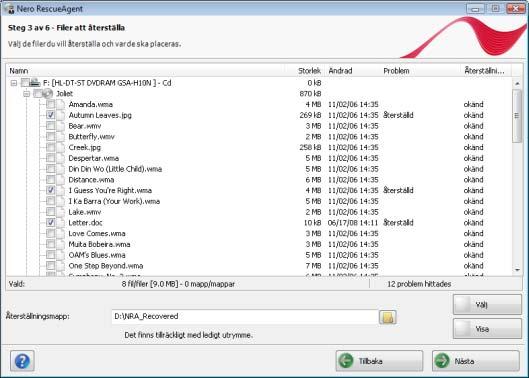Click the Nero RescueAgent title bar icon

pos(9,8)
